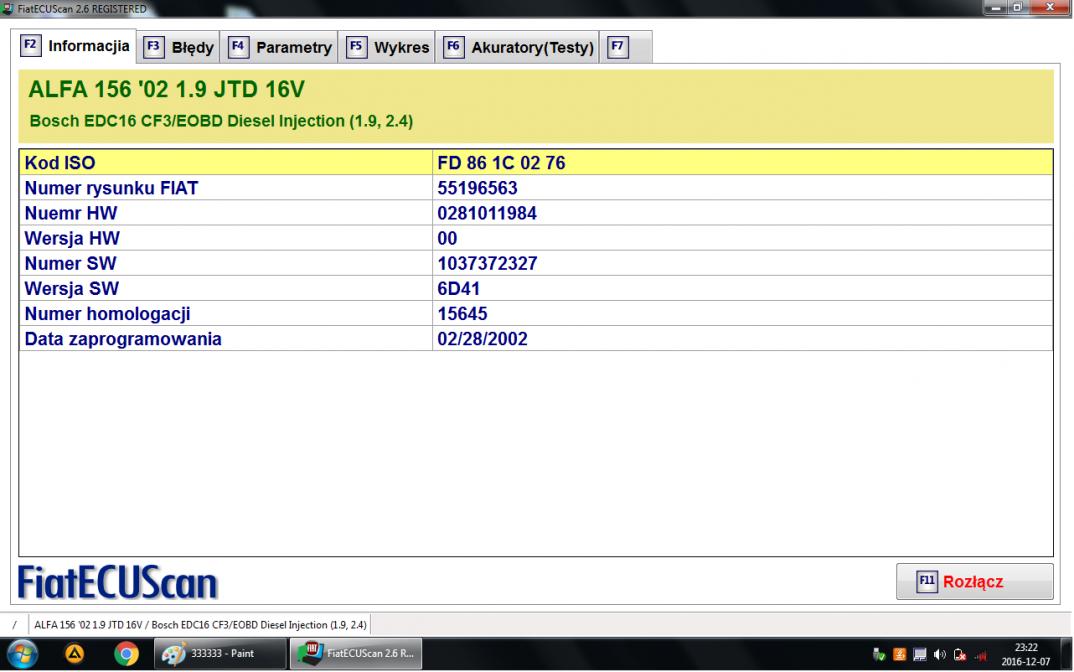1074x672 pixels.
Task: Select programming date 02/28/2002
Action: [x=482, y=339]
